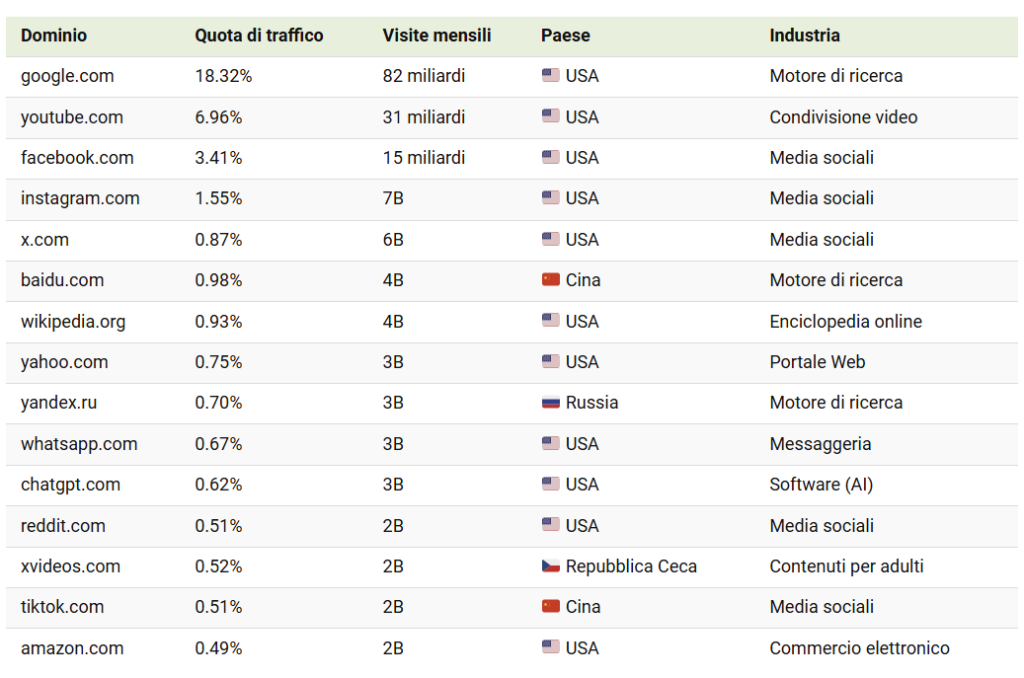Select the Industria column header
1024x678 pixels.
[x=804, y=35]
